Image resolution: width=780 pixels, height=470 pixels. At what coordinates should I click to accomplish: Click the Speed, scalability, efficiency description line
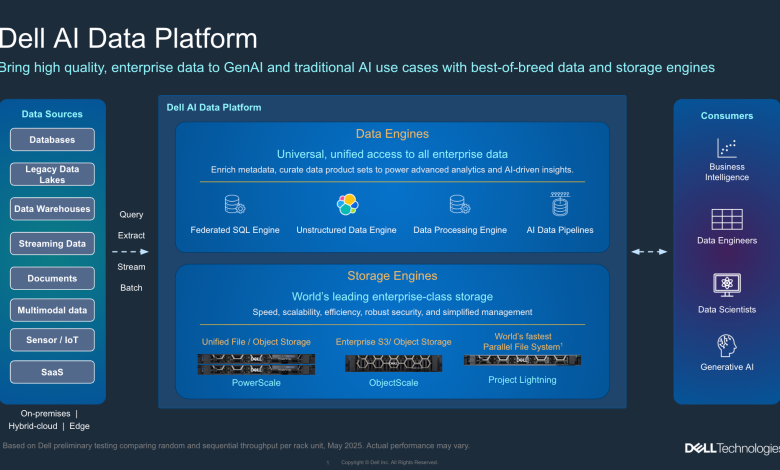pos(392,312)
